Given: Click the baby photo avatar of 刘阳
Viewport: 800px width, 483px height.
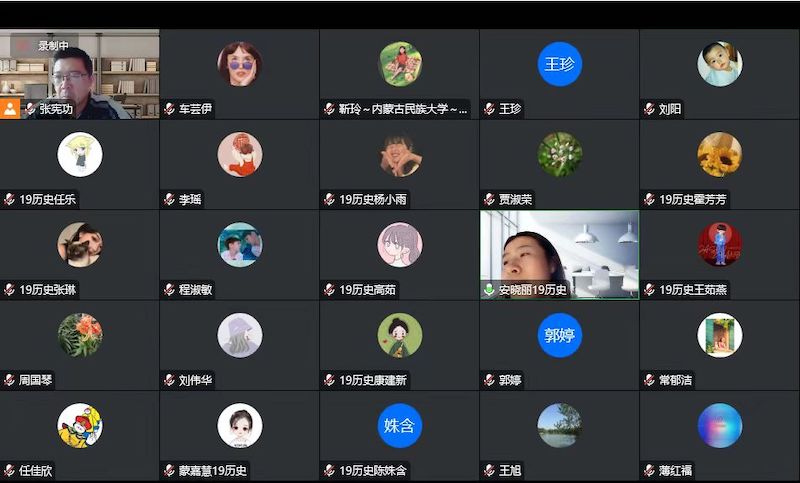Looking at the screenshot, I should [x=720, y=64].
